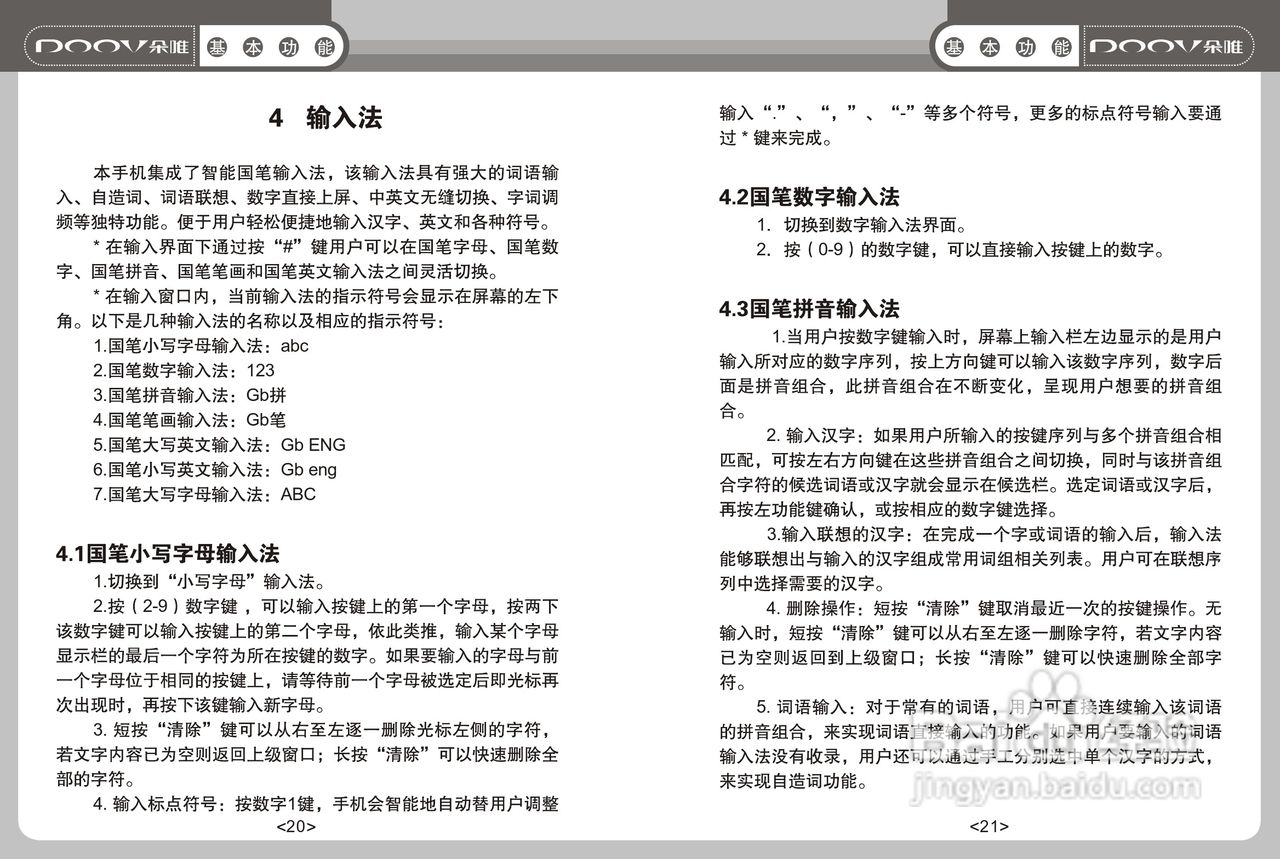Image resolution: width=1280 pixels, height=859 pixels.
Task: Select the 本 badge in the left header
Action: click(253, 45)
